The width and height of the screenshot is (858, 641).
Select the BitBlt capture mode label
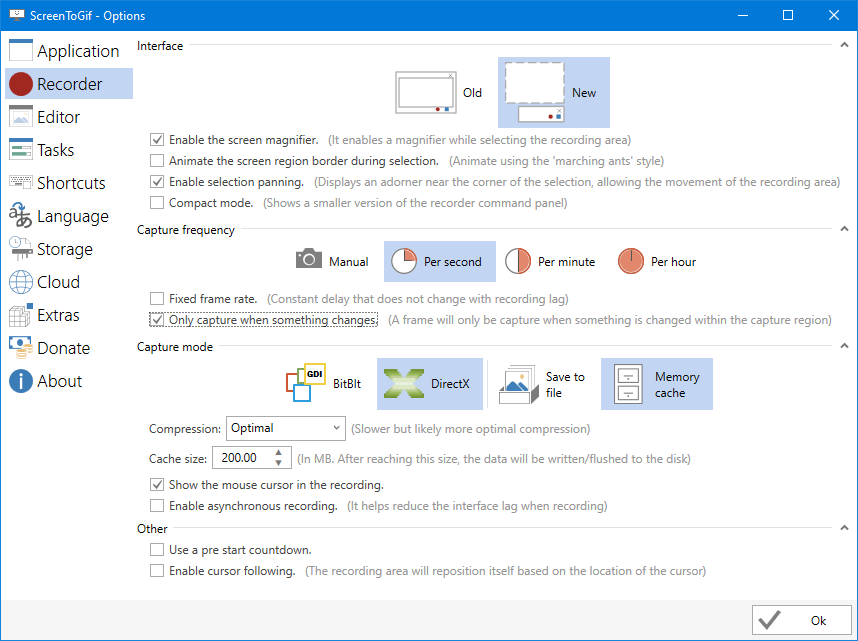tap(347, 384)
